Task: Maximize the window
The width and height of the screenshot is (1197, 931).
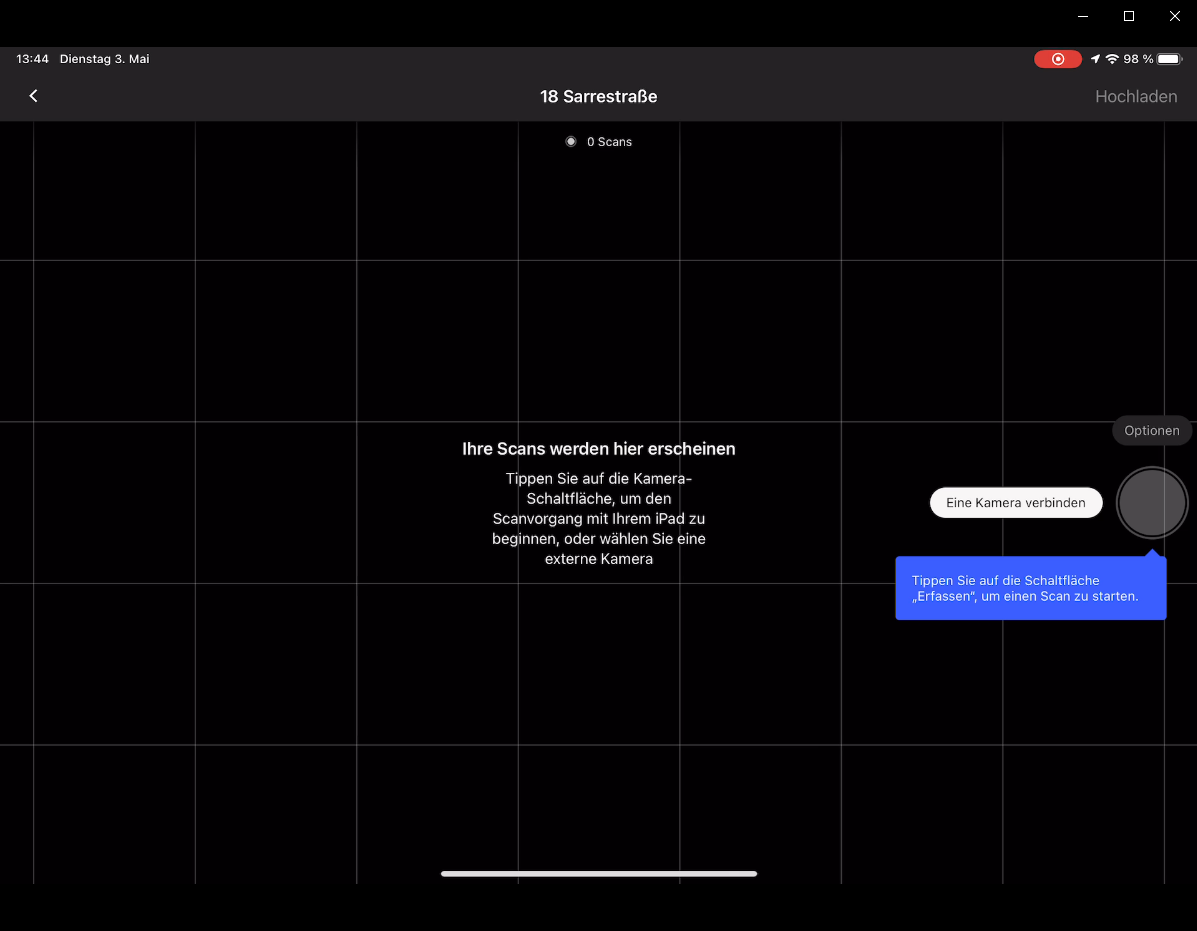Action: coord(1128,16)
